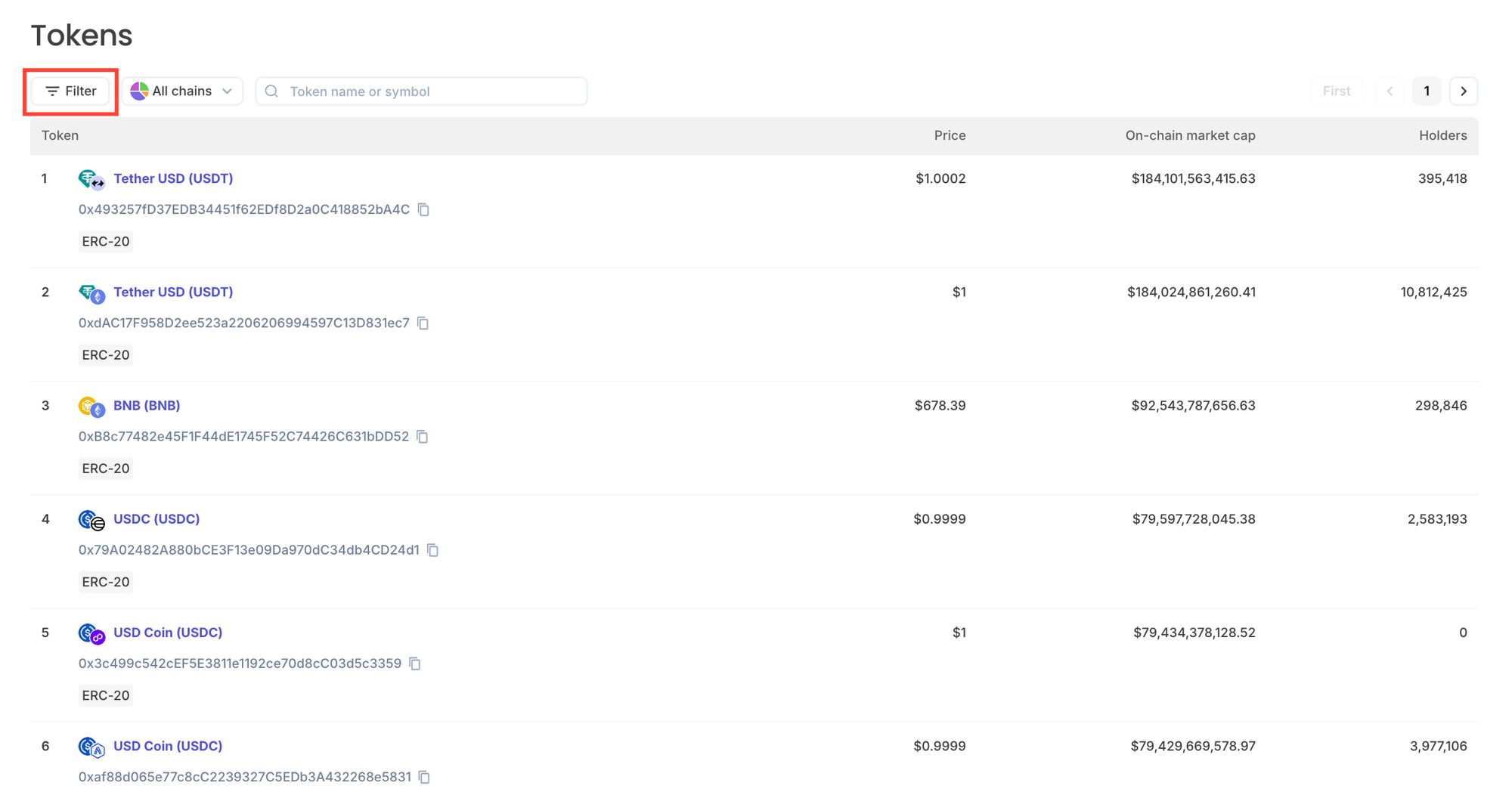This screenshot has height=798, width=1512.
Task: Copy address starting with 0xdAC17F958
Action: click(423, 323)
